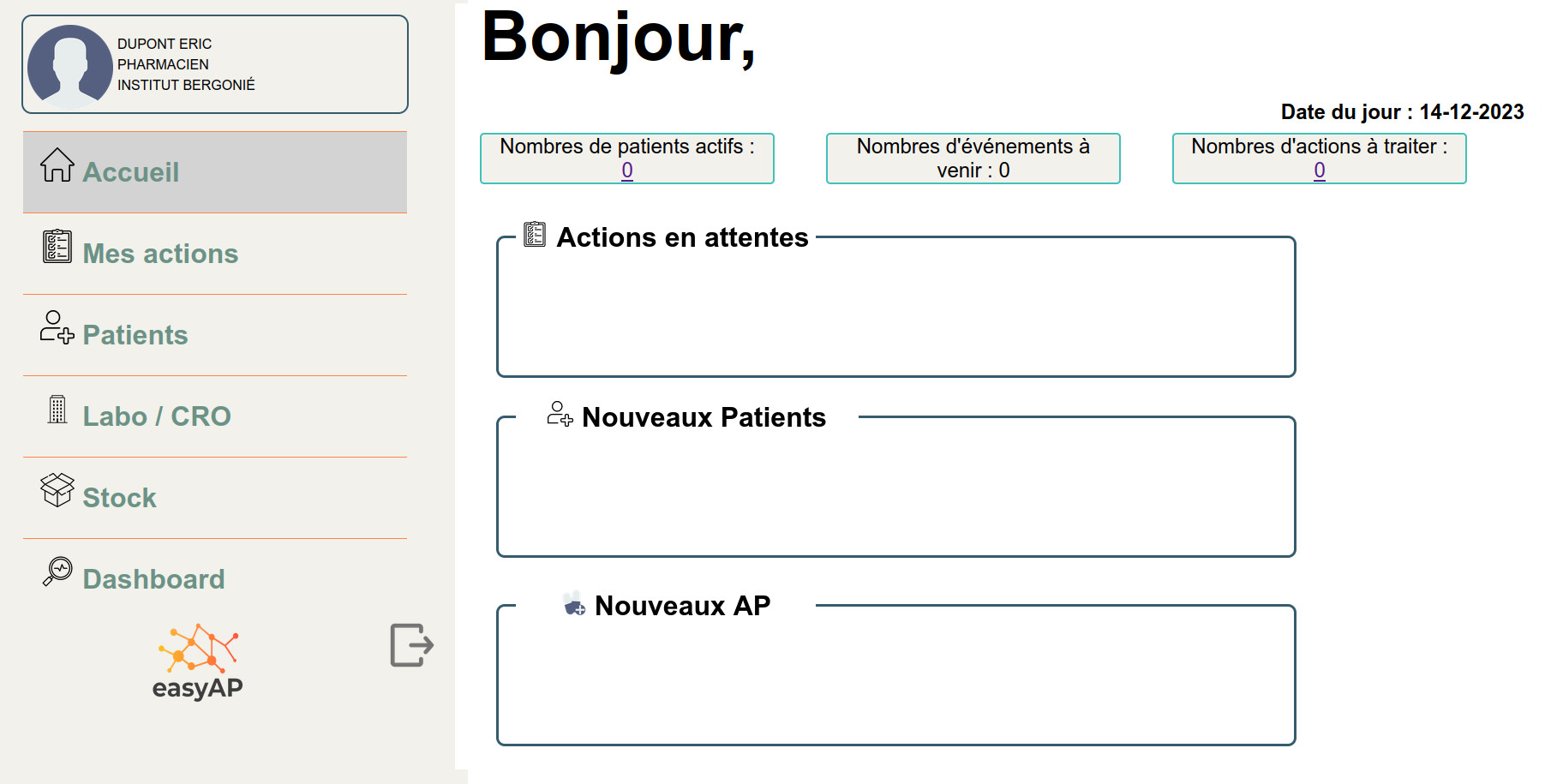
Task: Click the easyAP logo
Action: (x=198, y=662)
